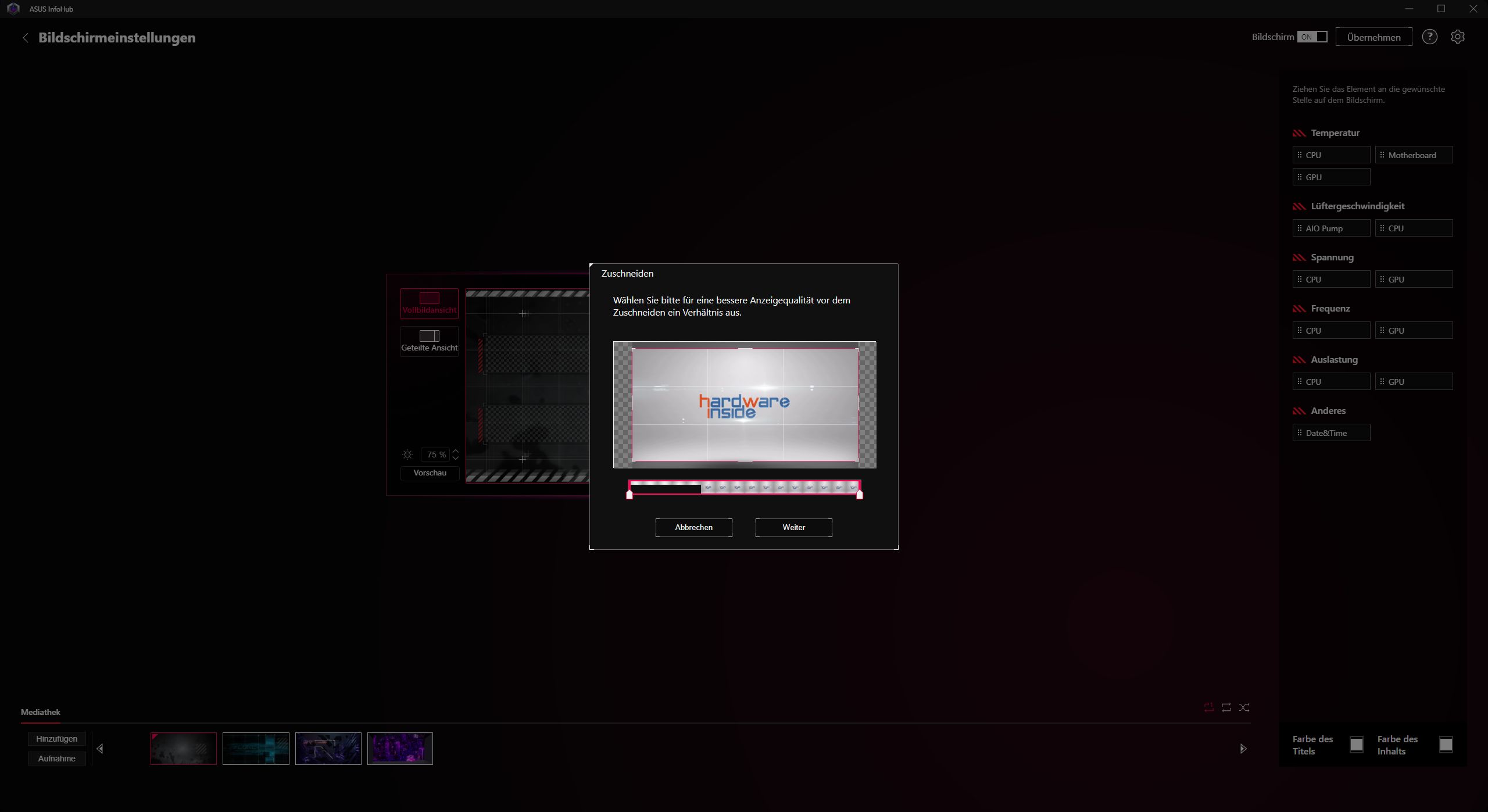Click the Zuschneiden dialog title
Viewport: 1488px width, 812px height.
tap(627, 273)
